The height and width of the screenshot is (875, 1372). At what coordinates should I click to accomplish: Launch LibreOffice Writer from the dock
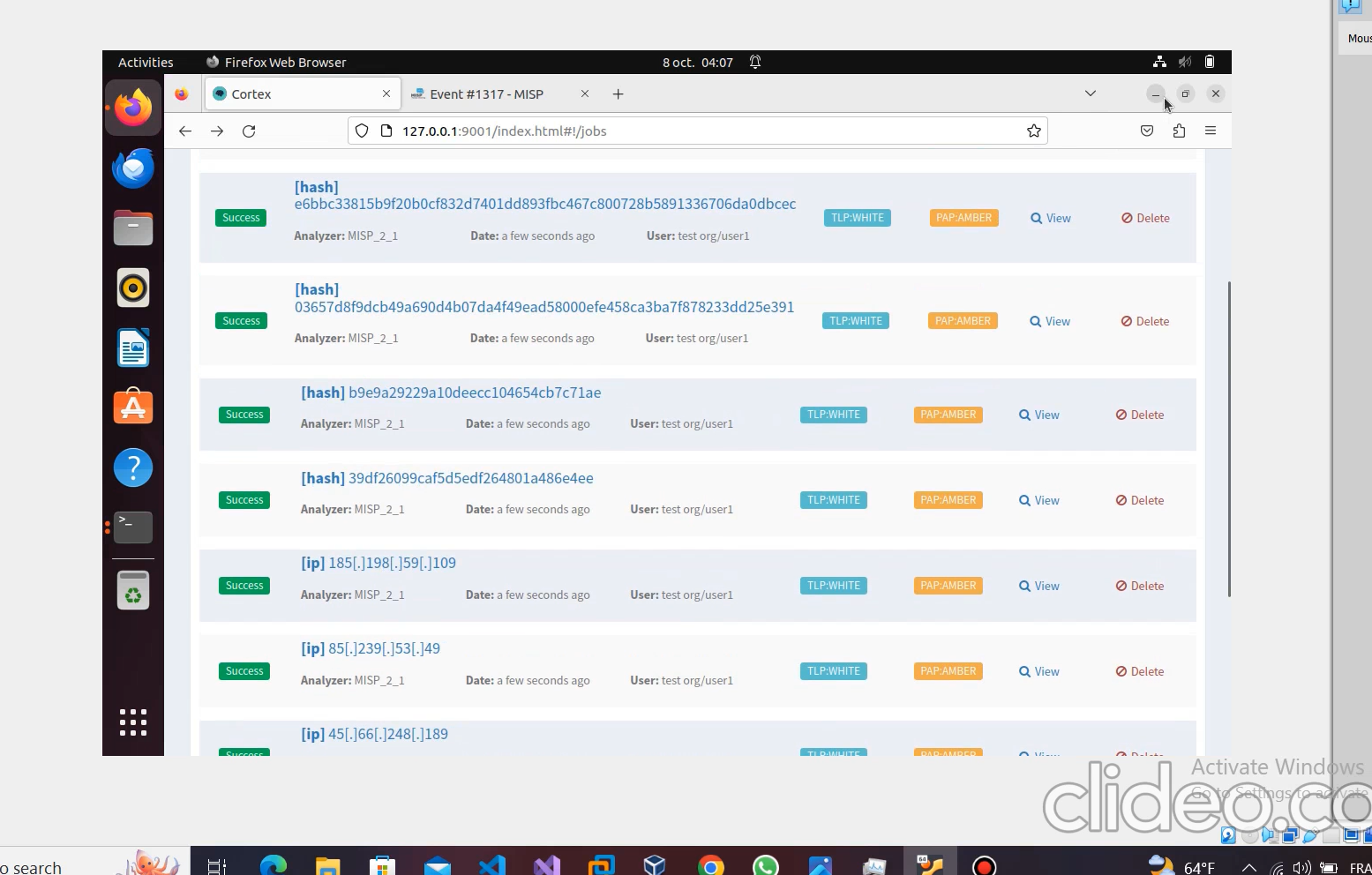pyautogui.click(x=133, y=348)
